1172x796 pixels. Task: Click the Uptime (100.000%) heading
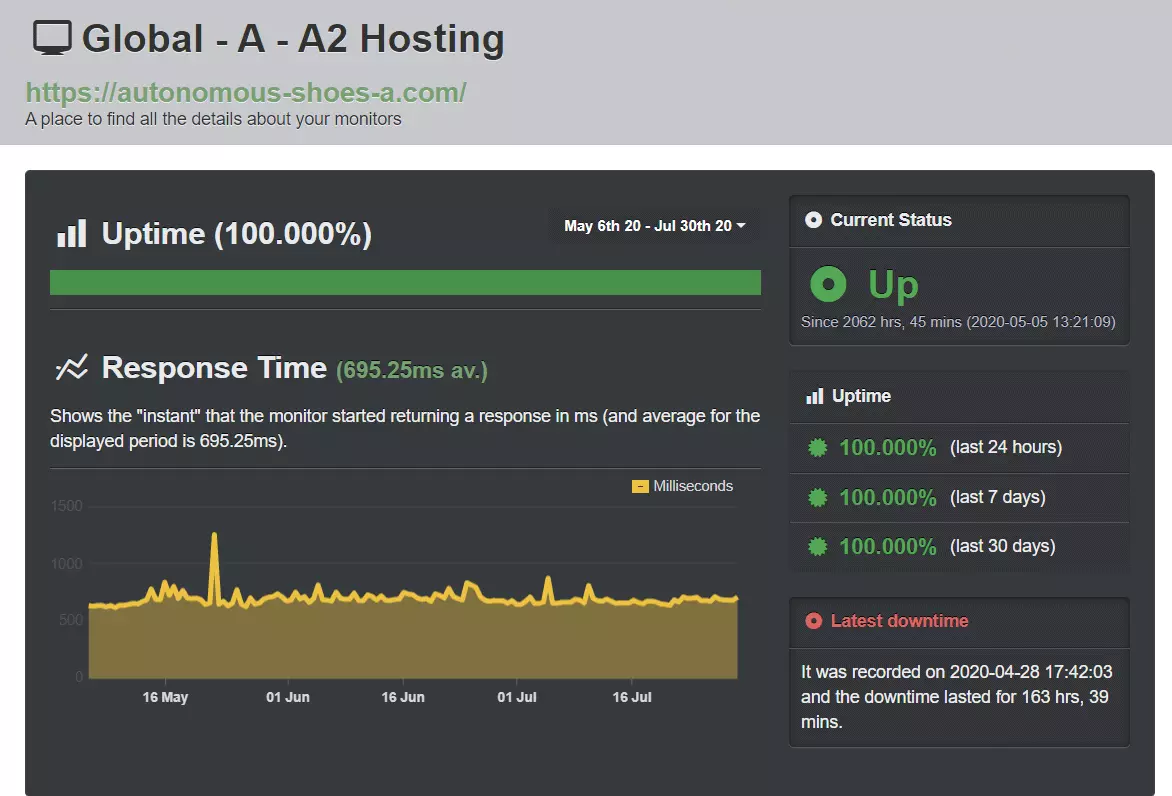coord(236,233)
